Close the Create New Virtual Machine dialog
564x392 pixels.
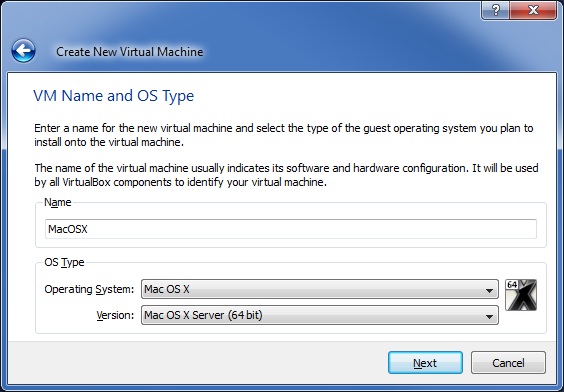tap(533, 10)
